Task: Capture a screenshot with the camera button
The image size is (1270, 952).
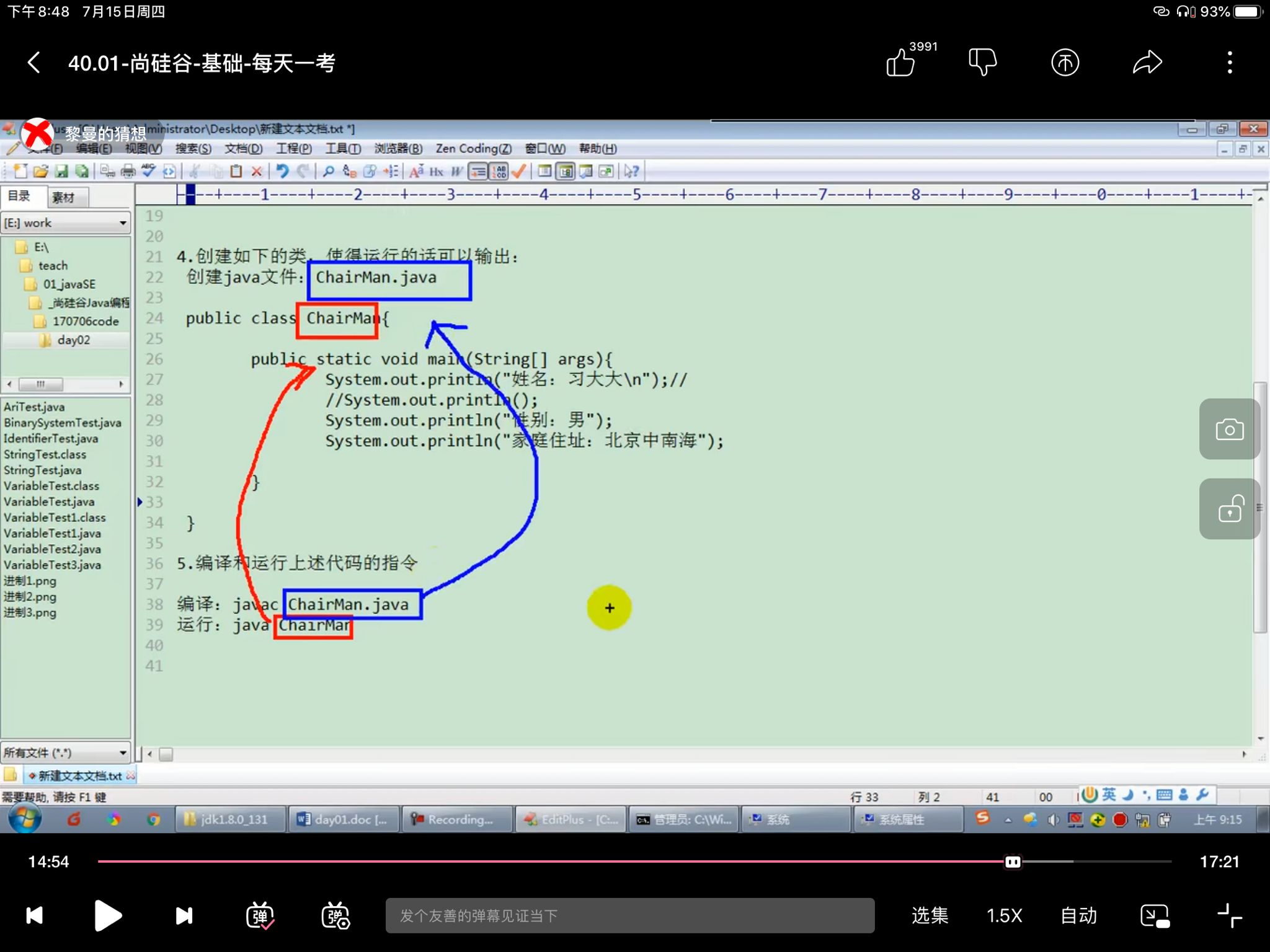Action: click(x=1229, y=429)
